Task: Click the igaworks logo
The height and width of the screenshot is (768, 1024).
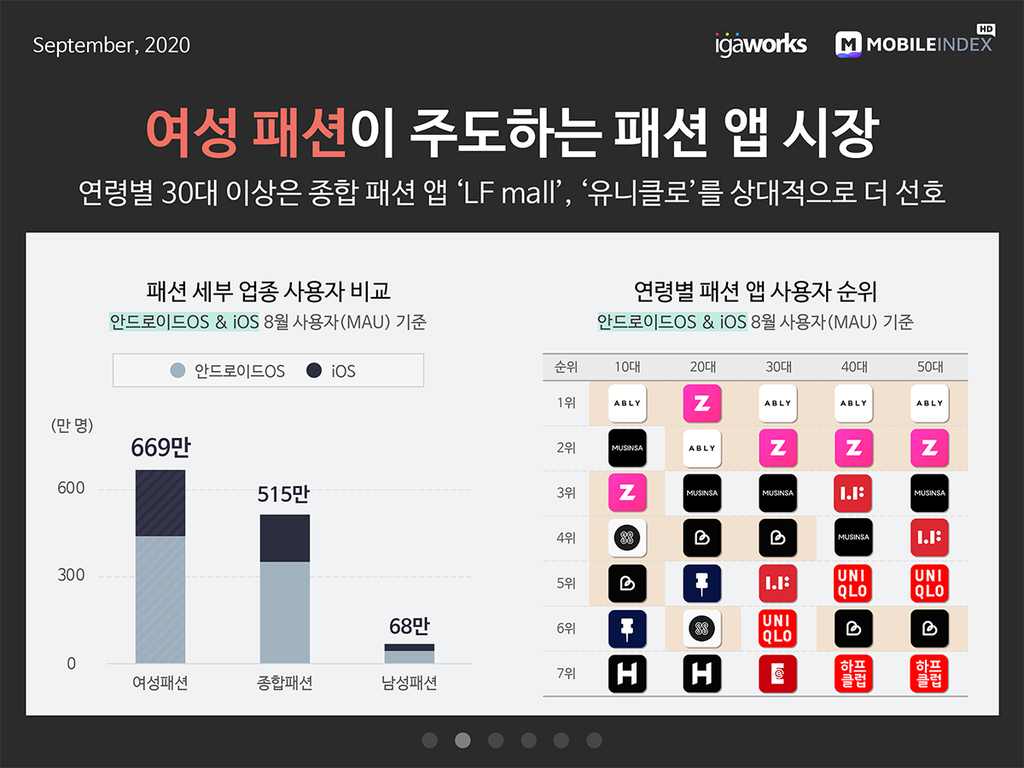Action: [761, 44]
